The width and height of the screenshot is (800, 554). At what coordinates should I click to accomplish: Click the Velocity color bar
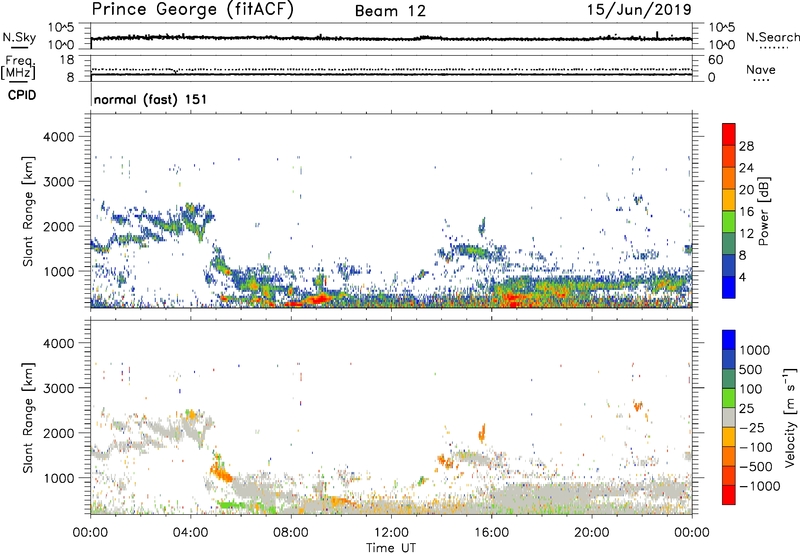pos(729,417)
